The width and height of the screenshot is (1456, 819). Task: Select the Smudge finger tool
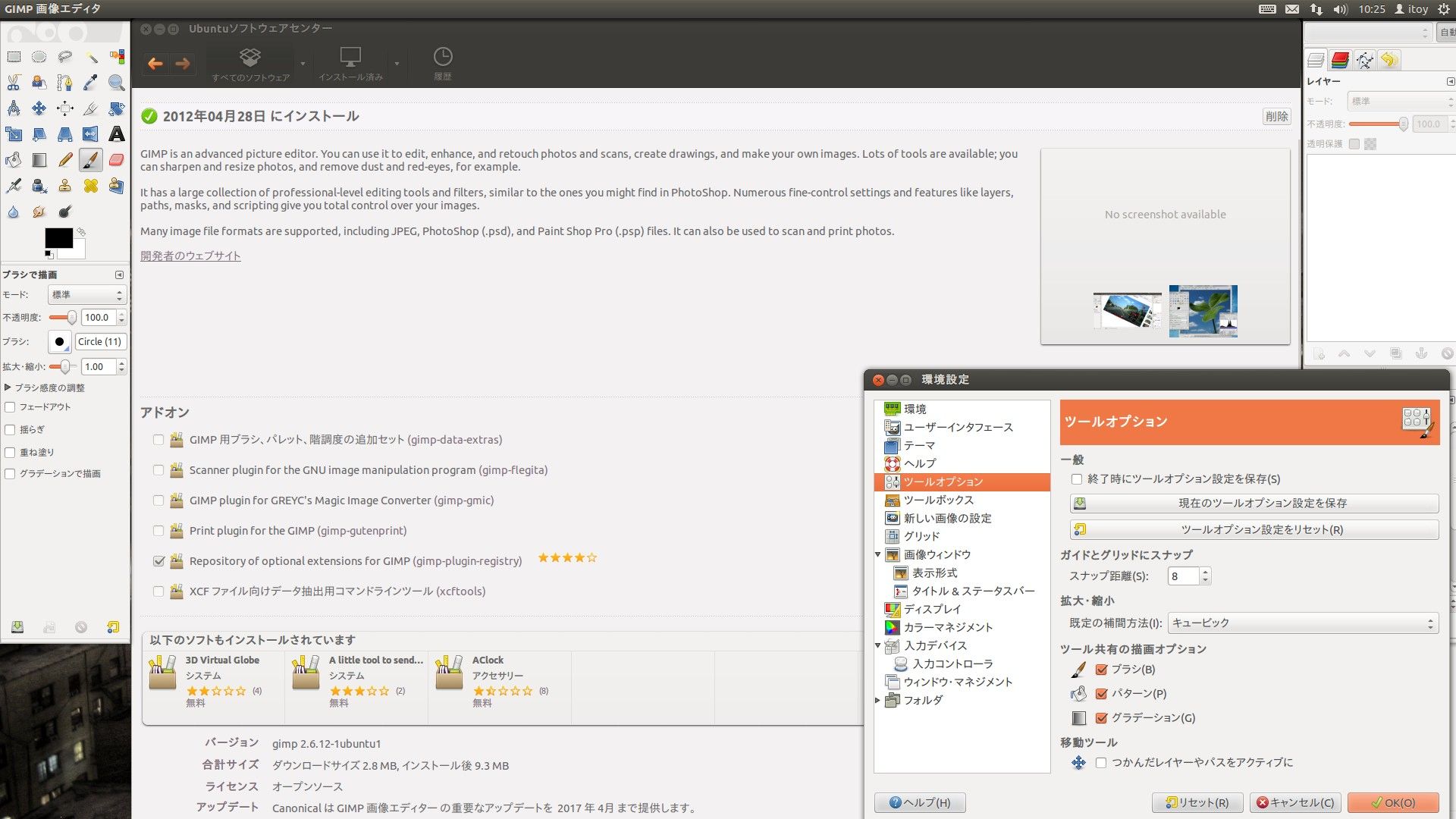[39, 212]
